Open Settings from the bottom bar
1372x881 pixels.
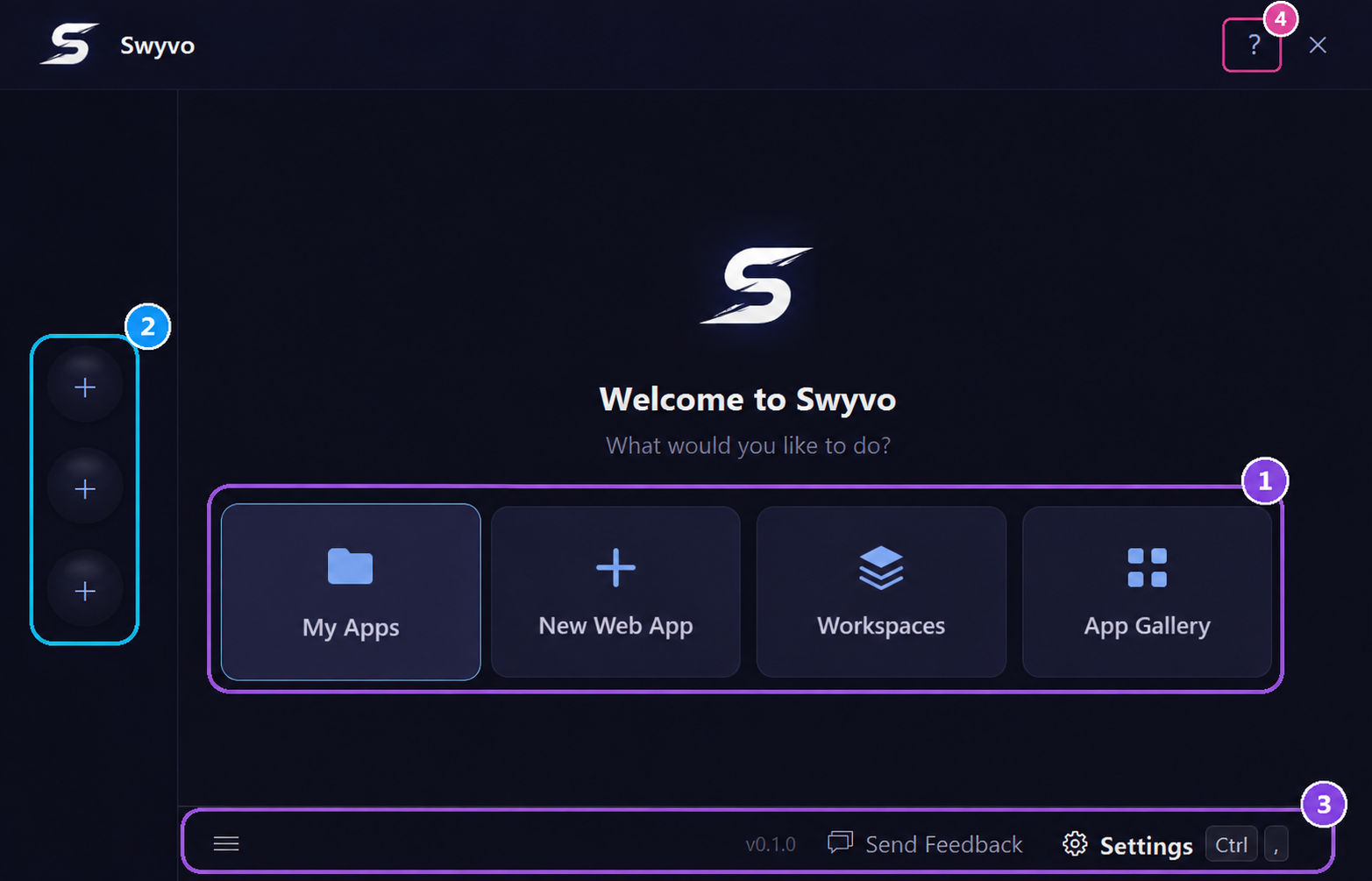pyautogui.click(x=1128, y=845)
